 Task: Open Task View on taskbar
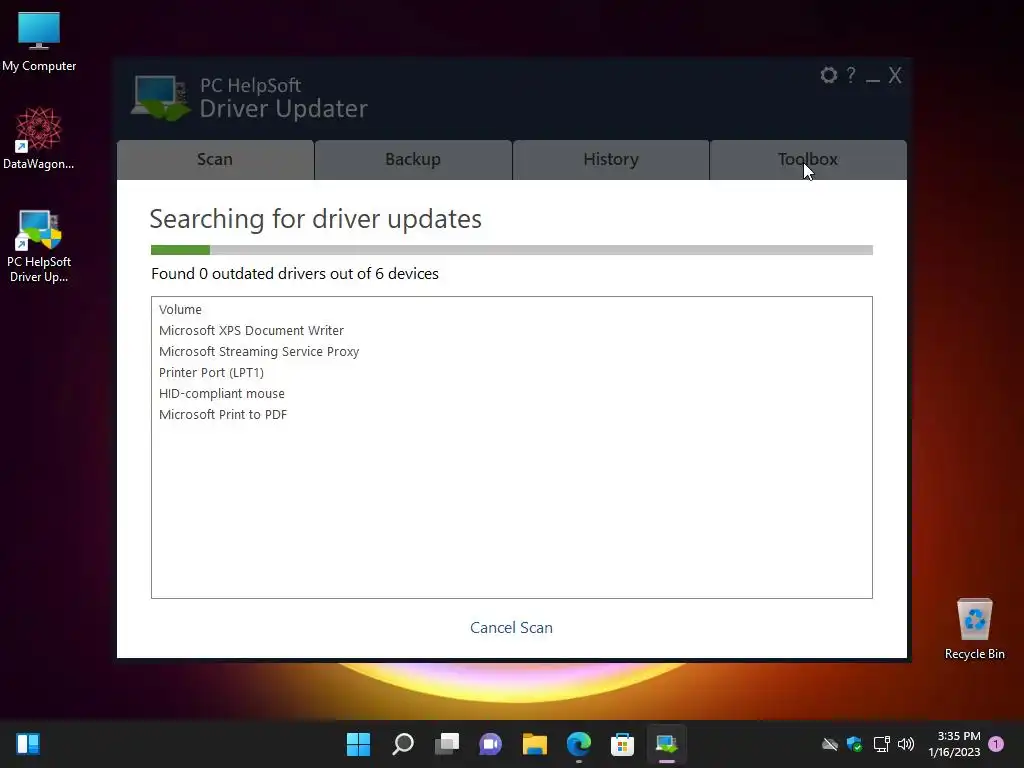click(x=447, y=744)
